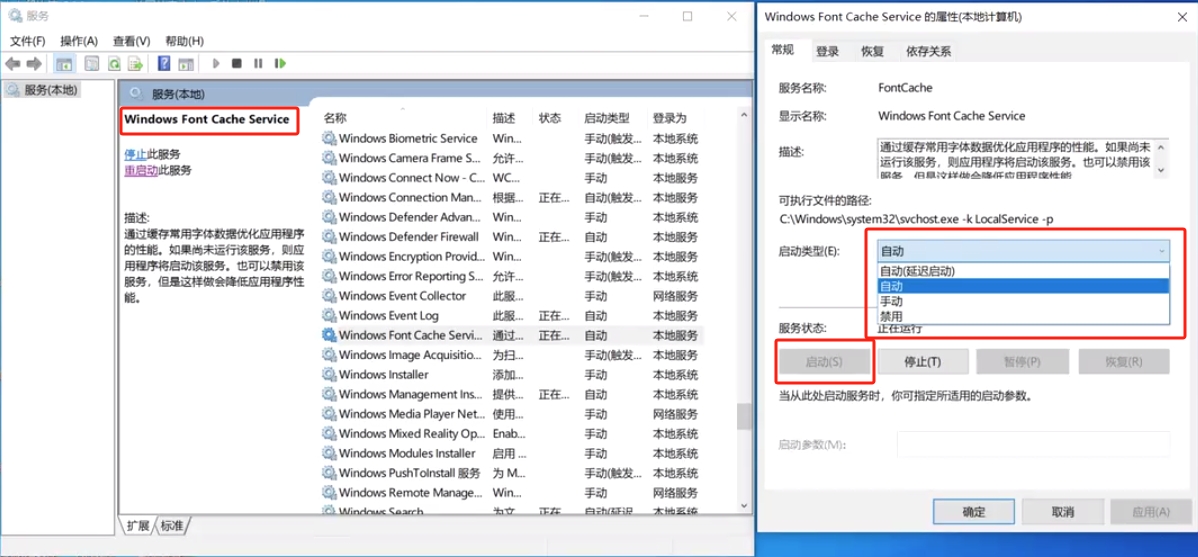
Task: Open Properties via the toolbar properties icon
Action: point(92,63)
